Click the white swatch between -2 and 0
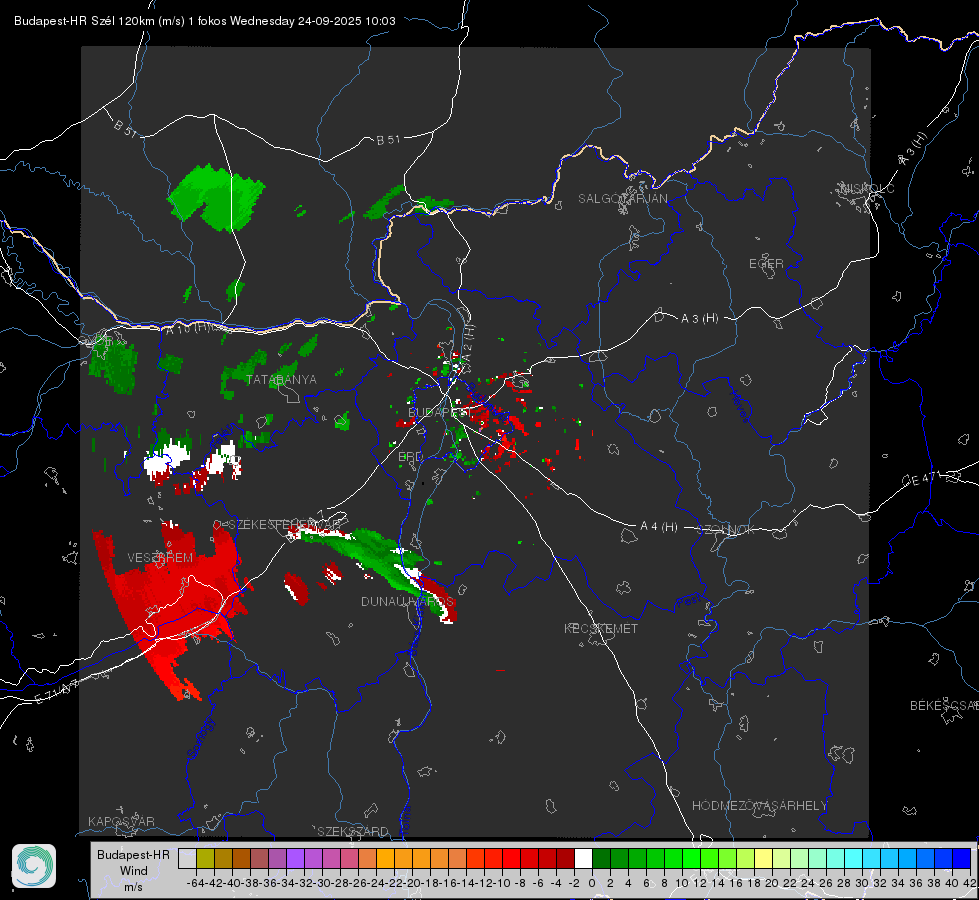 pos(583,858)
